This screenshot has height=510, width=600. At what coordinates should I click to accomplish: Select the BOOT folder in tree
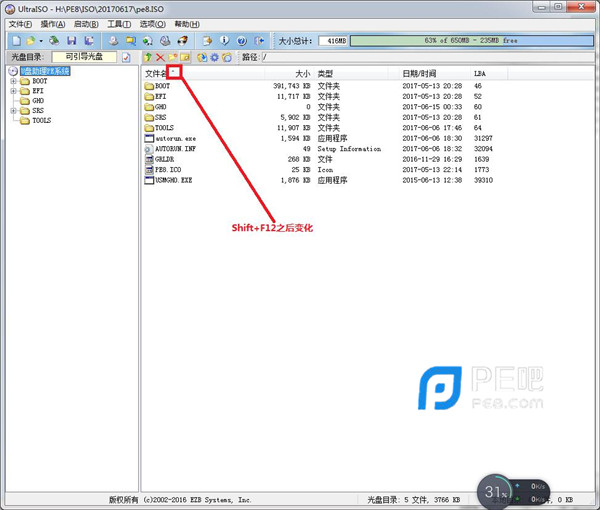[39, 81]
